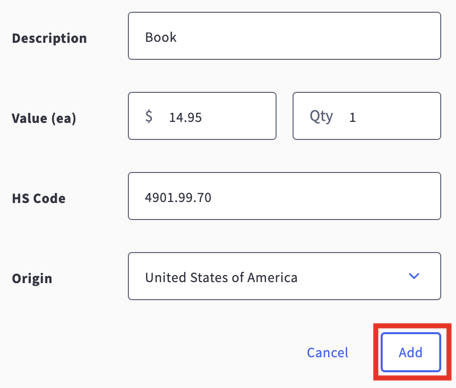Select United States of America text
Screen dimensions: 456x388
tap(221, 277)
